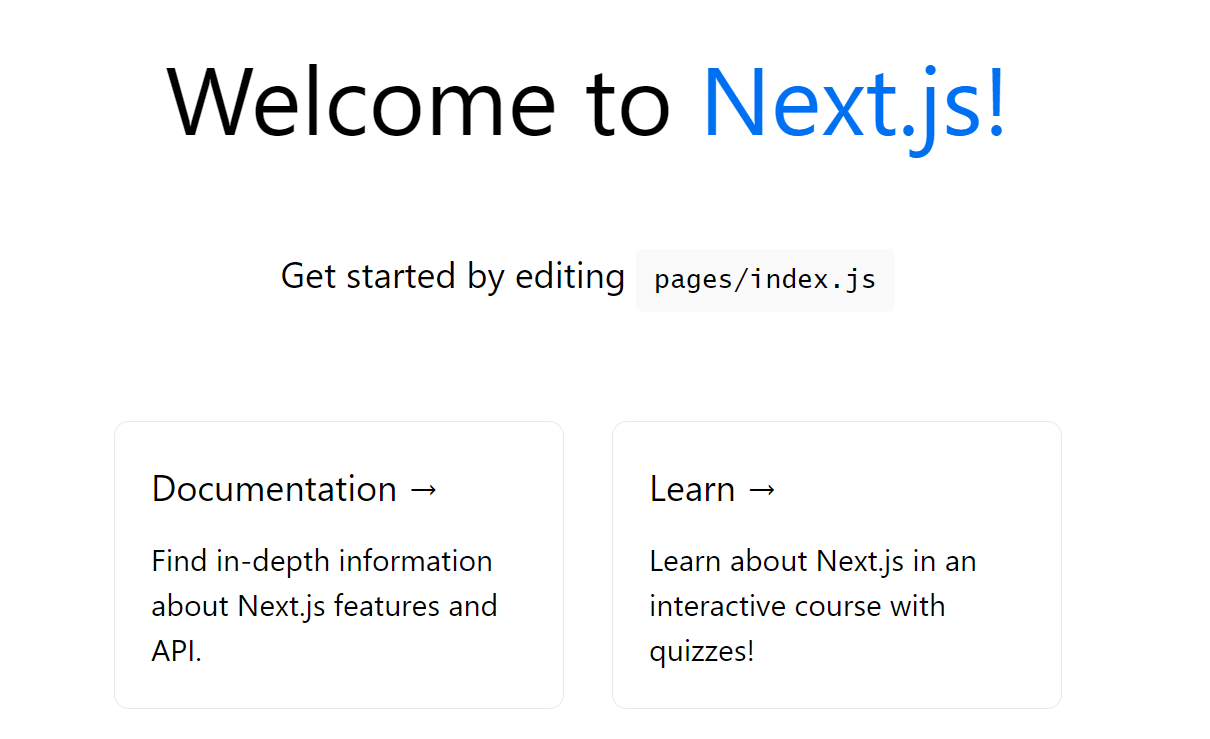Select the pages/index.js code snippet

[x=765, y=280]
